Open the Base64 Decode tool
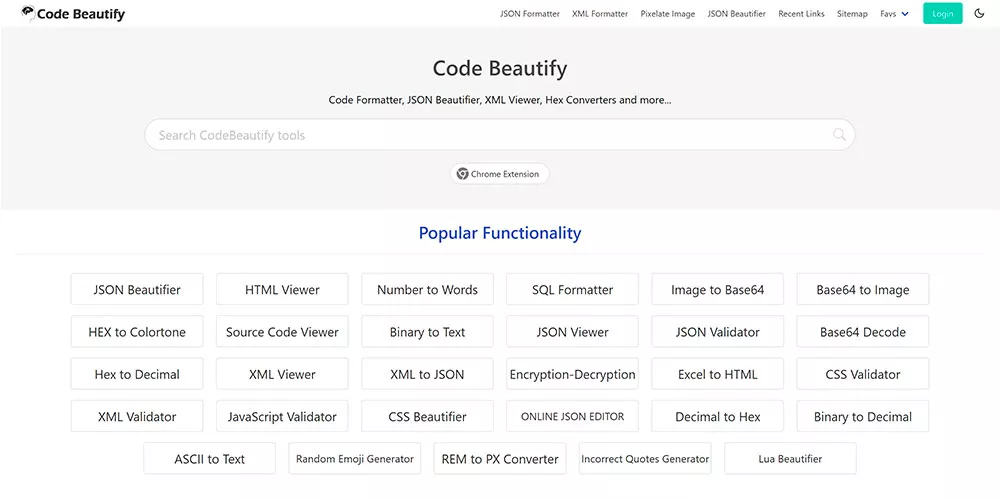Image resolution: width=1000 pixels, height=499 pixels. point(863,331)
